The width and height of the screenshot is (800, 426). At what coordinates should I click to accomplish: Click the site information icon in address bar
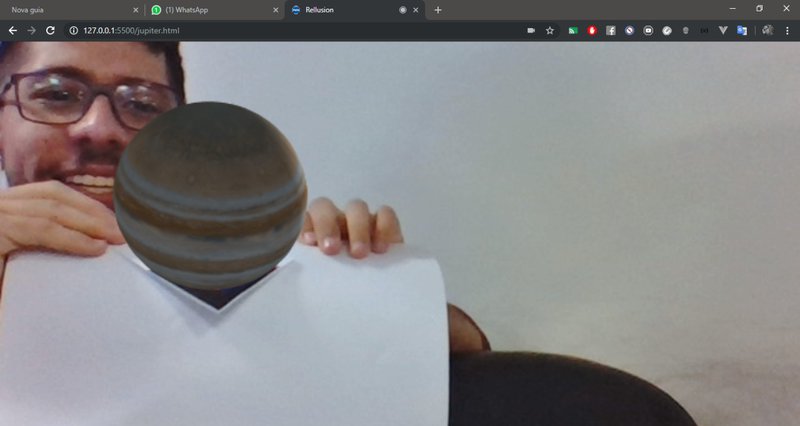click(73, 31)
